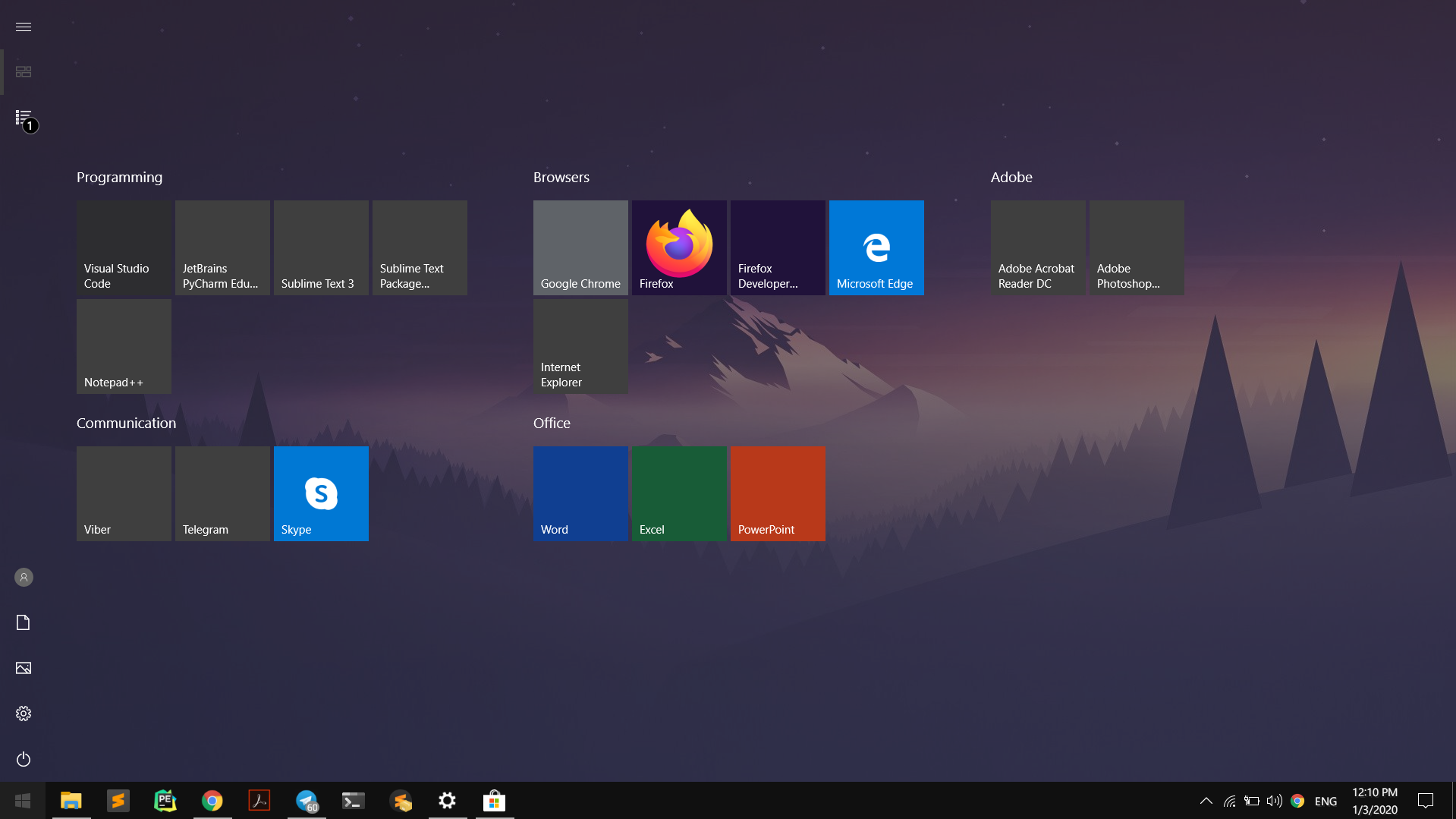
Task: Open the Sublime Merge taskbar icon
Action: pos(401,801)
